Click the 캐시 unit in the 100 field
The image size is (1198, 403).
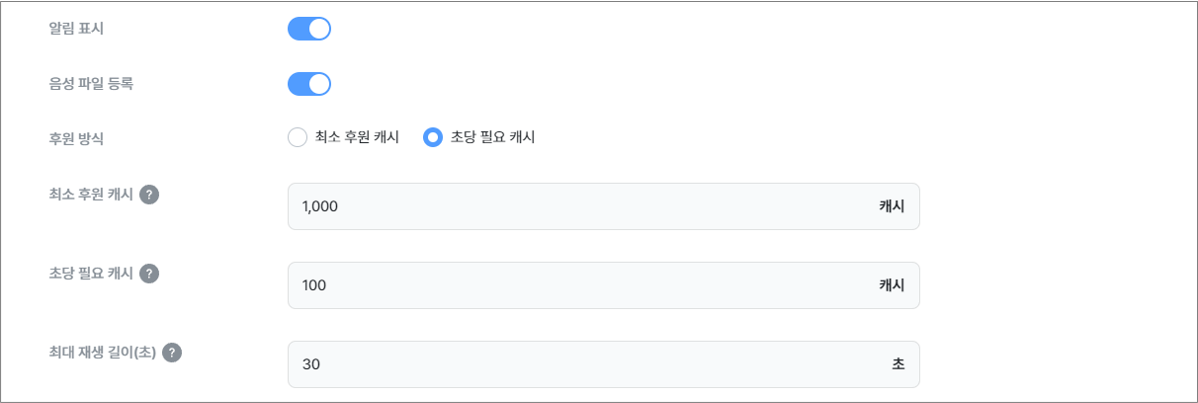point(892,285)
